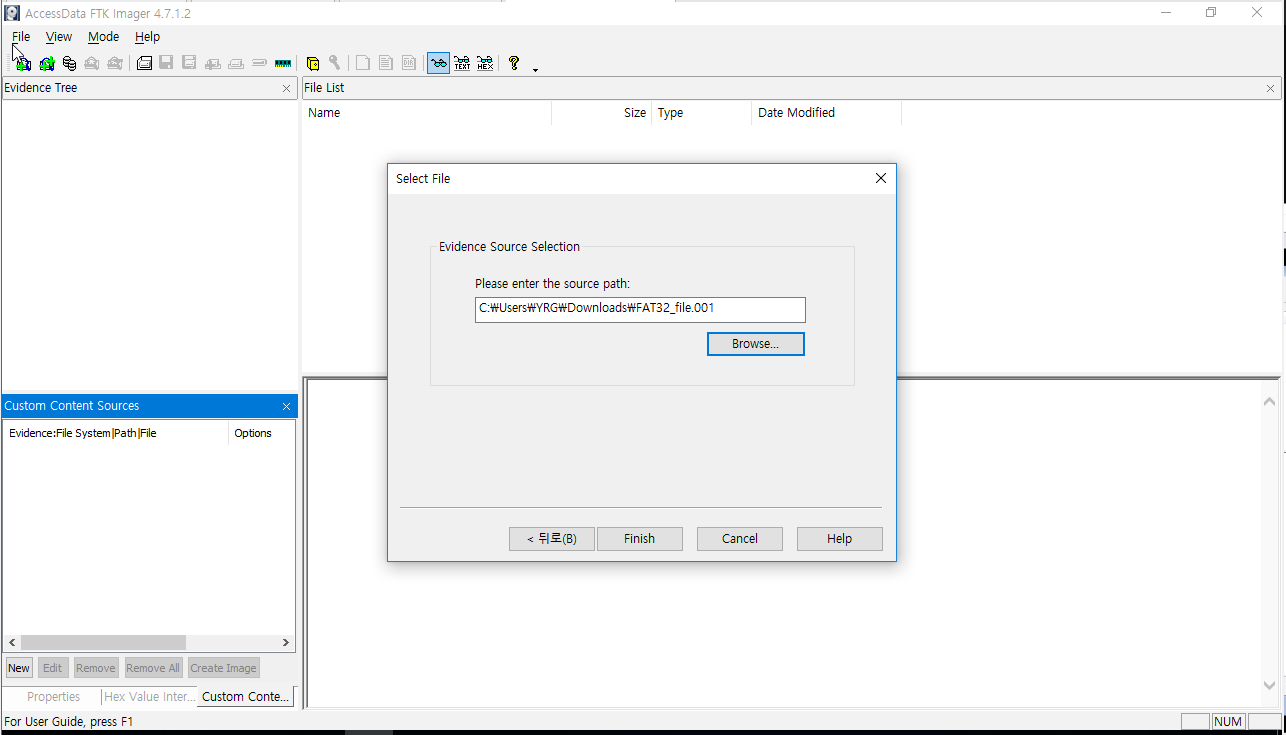Open the View menu
Screen dimensions: 1286x735
pos(59,36)
